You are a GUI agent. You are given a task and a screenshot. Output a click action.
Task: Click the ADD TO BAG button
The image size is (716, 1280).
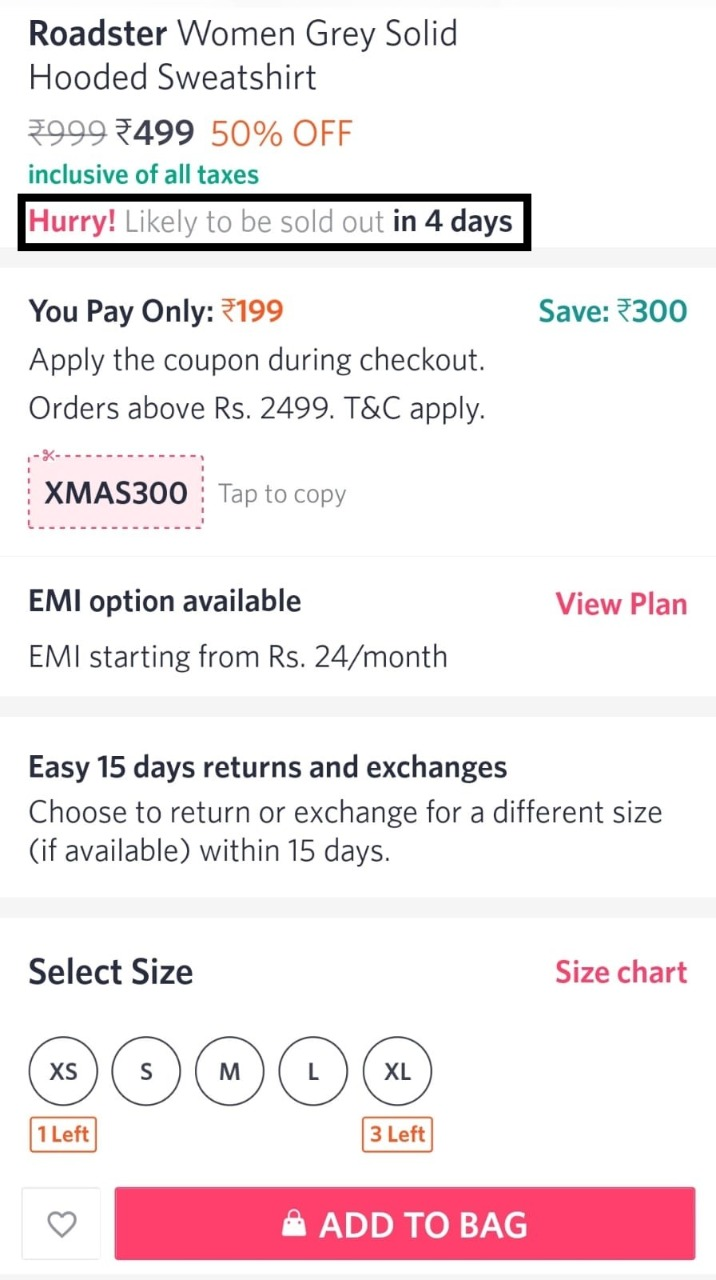pos(405,1224)
